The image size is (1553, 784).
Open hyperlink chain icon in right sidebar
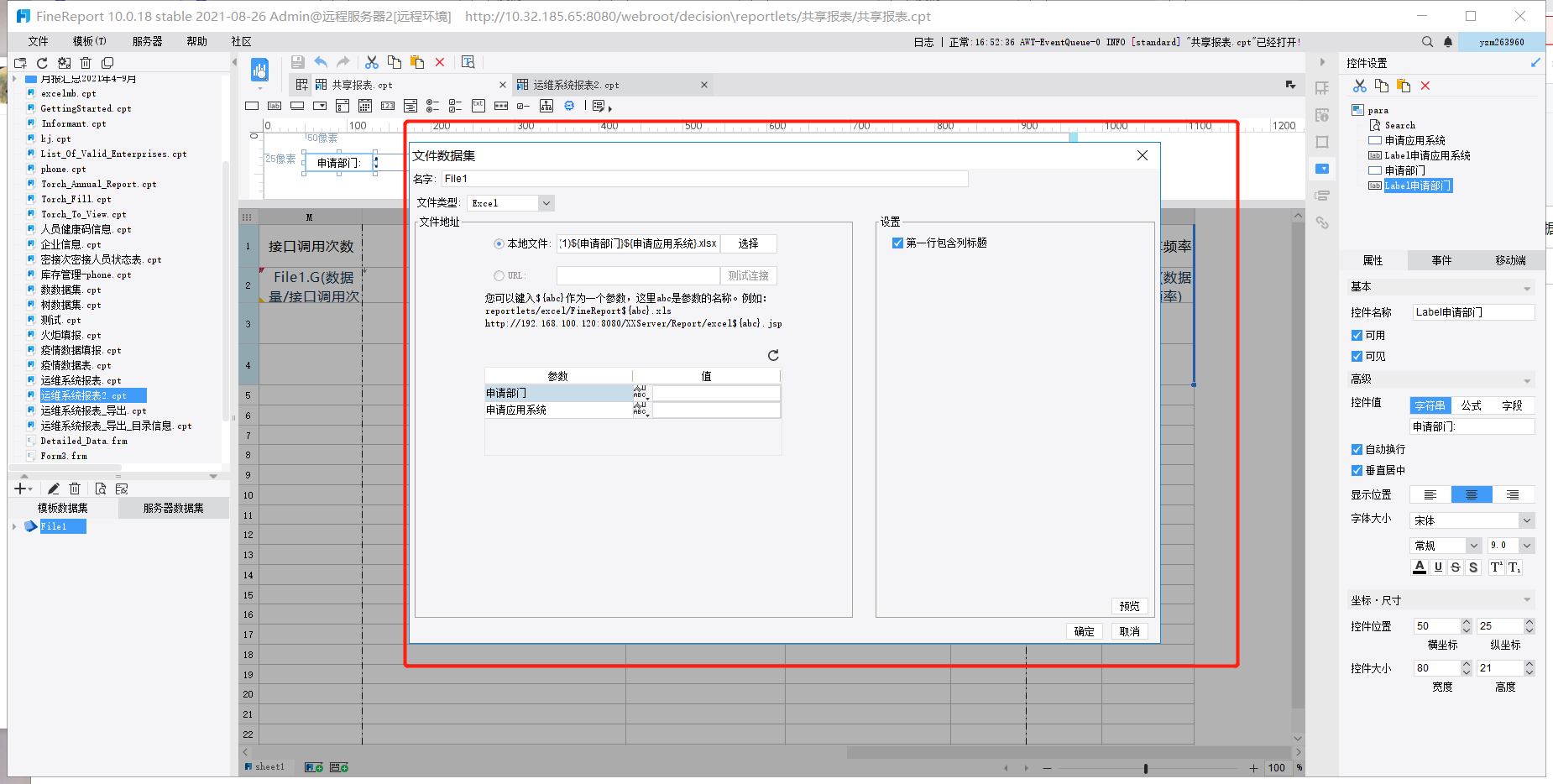[x=1322, y=222]
